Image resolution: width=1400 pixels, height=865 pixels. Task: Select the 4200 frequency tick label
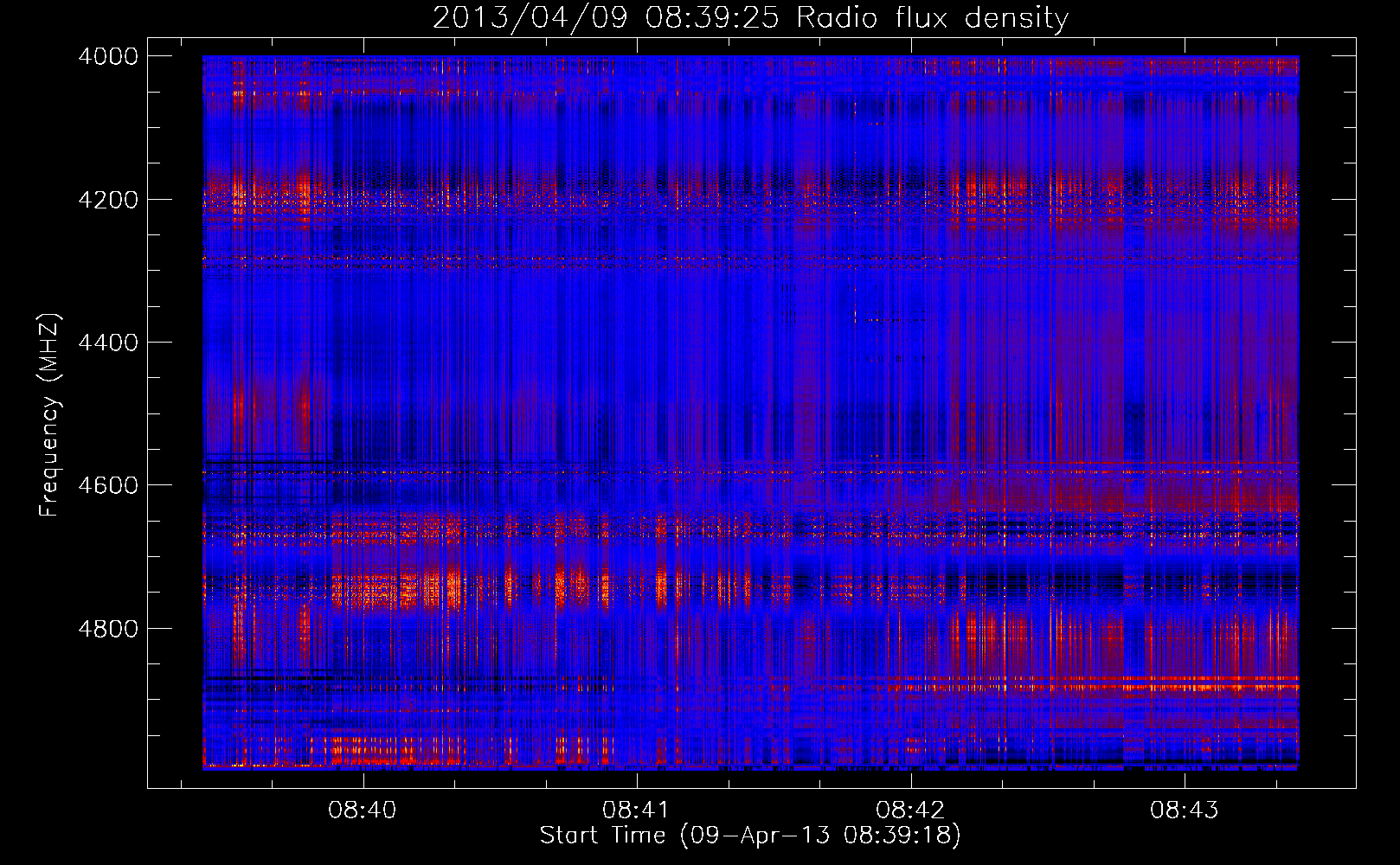108,200
